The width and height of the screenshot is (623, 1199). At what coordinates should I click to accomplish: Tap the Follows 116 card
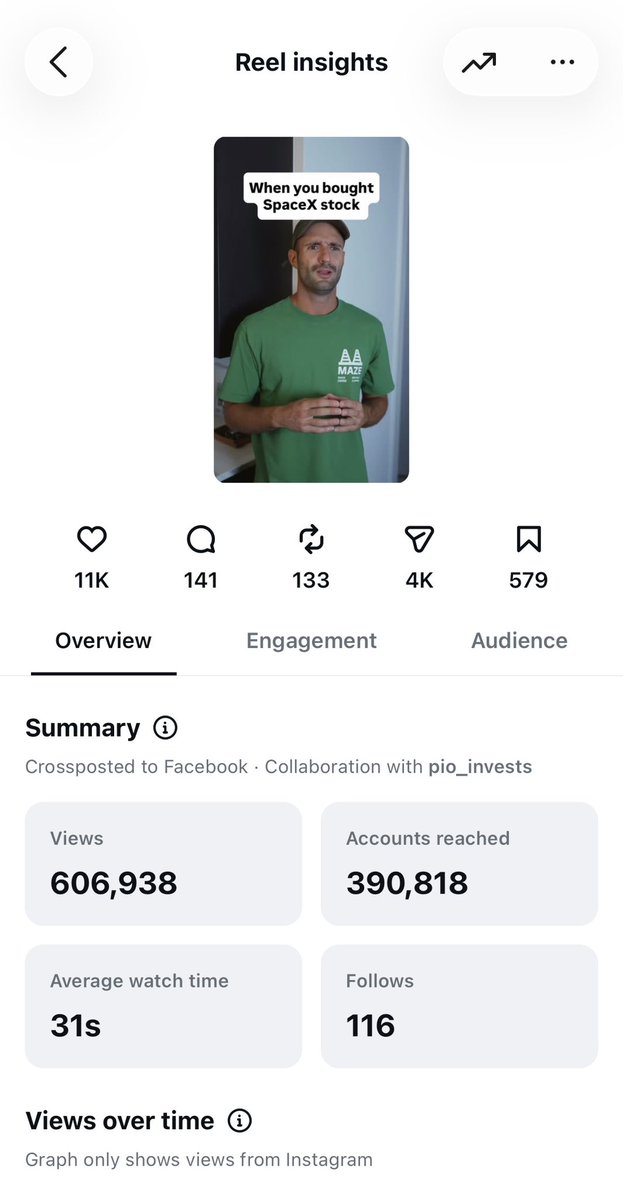coord(459,1006)
